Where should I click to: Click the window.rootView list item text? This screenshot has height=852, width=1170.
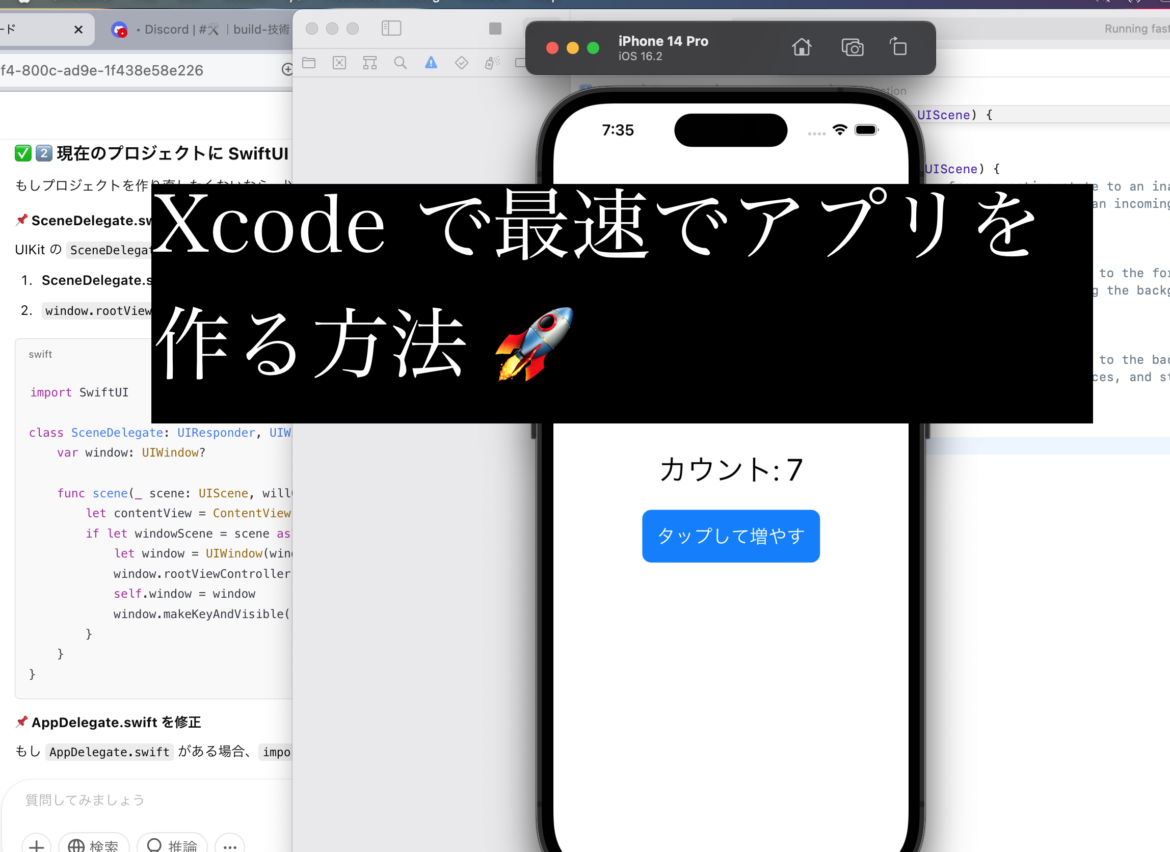97,311
